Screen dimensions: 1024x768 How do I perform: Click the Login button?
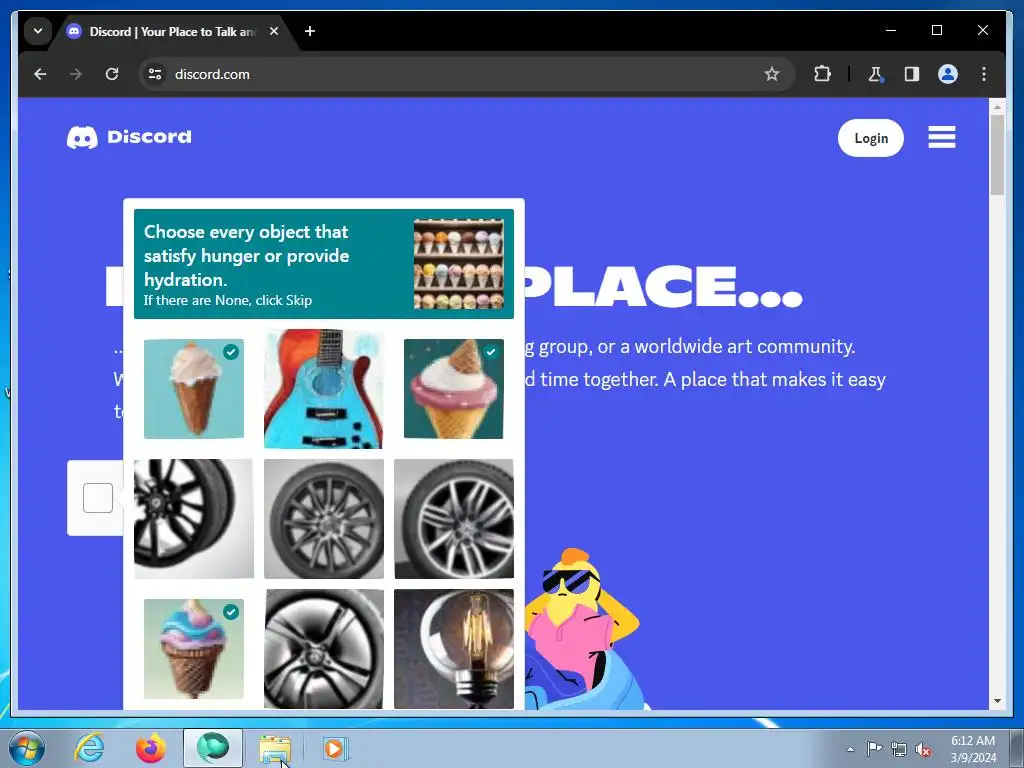click(x=871, y=138)
